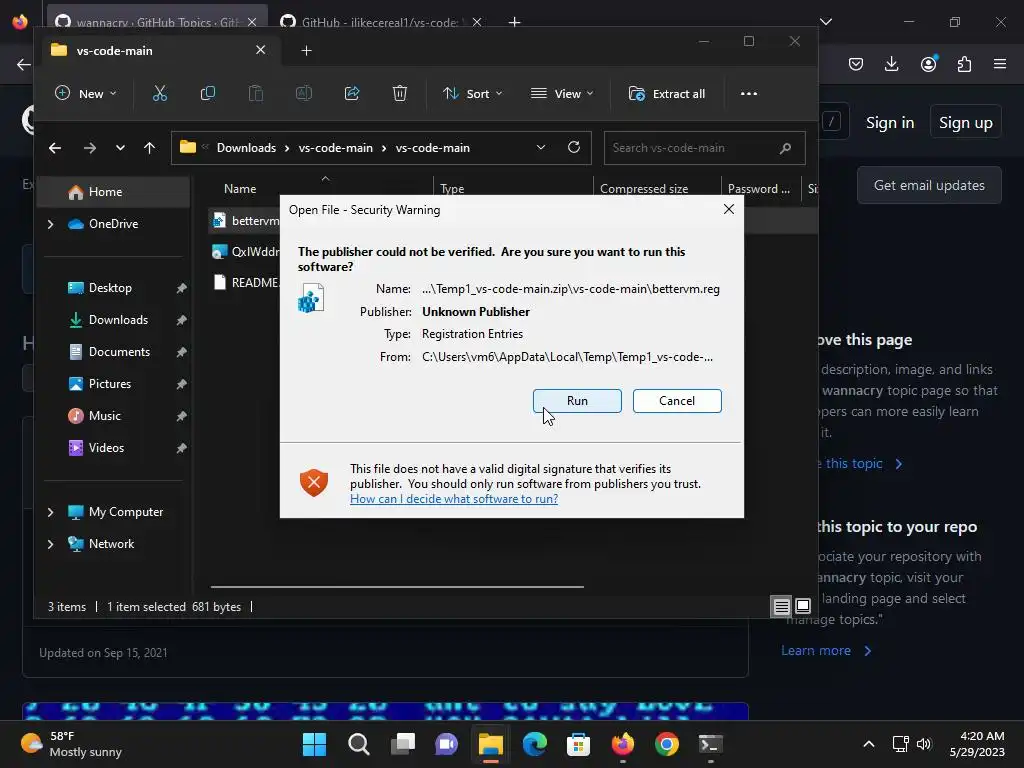Image resolution: width=1024 pixels, height=768 pixels.
Task: Click the Cut icon in Explorer toolbar
Action: coord(159,93)
